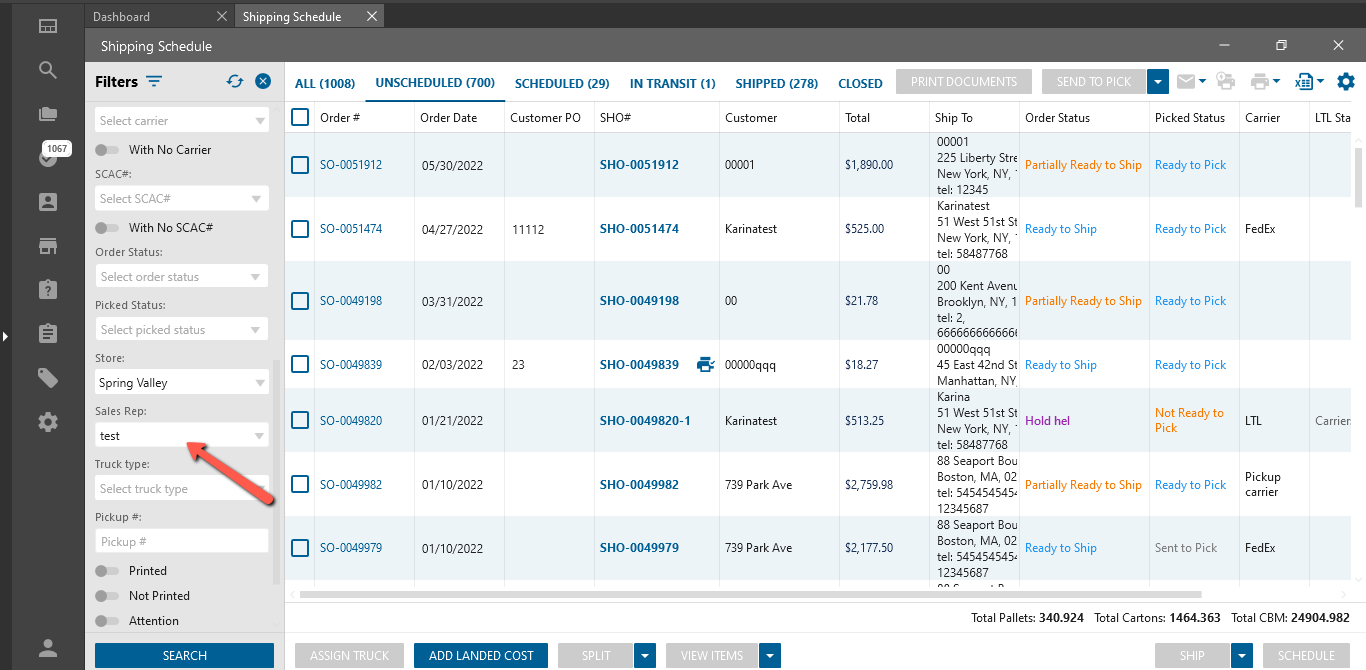The width and height of the screenshot is (1366, 670).
Task: Open the question-mark clipboard icon in the sidebar
Action: (48, 289)
